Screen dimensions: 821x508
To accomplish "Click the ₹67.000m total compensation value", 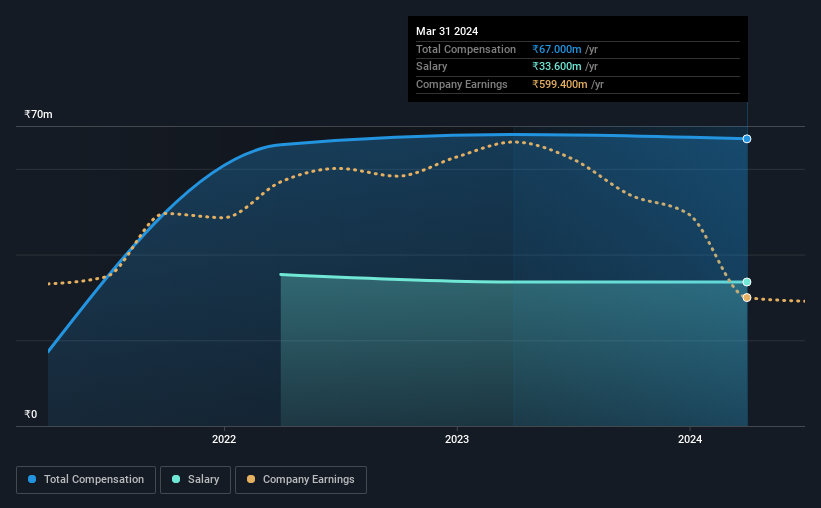I will click(x=557, y=49).
